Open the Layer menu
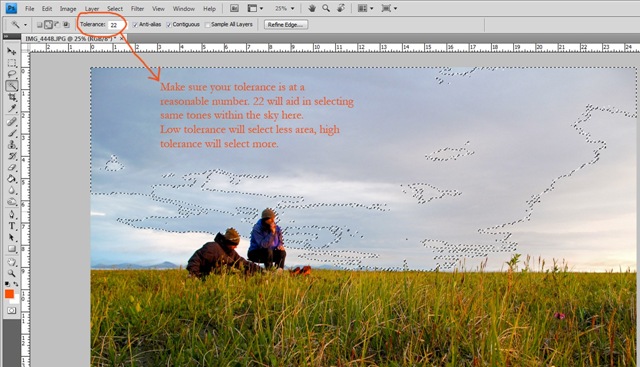 click(92, 9)
